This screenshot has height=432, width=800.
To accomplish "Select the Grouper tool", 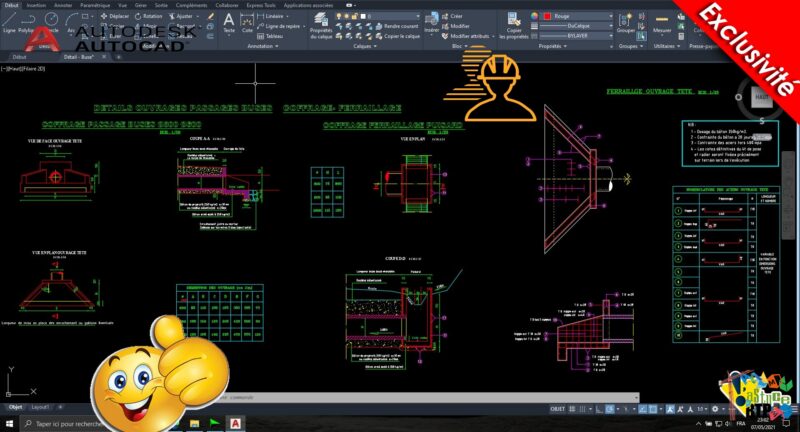I will 625,23.
